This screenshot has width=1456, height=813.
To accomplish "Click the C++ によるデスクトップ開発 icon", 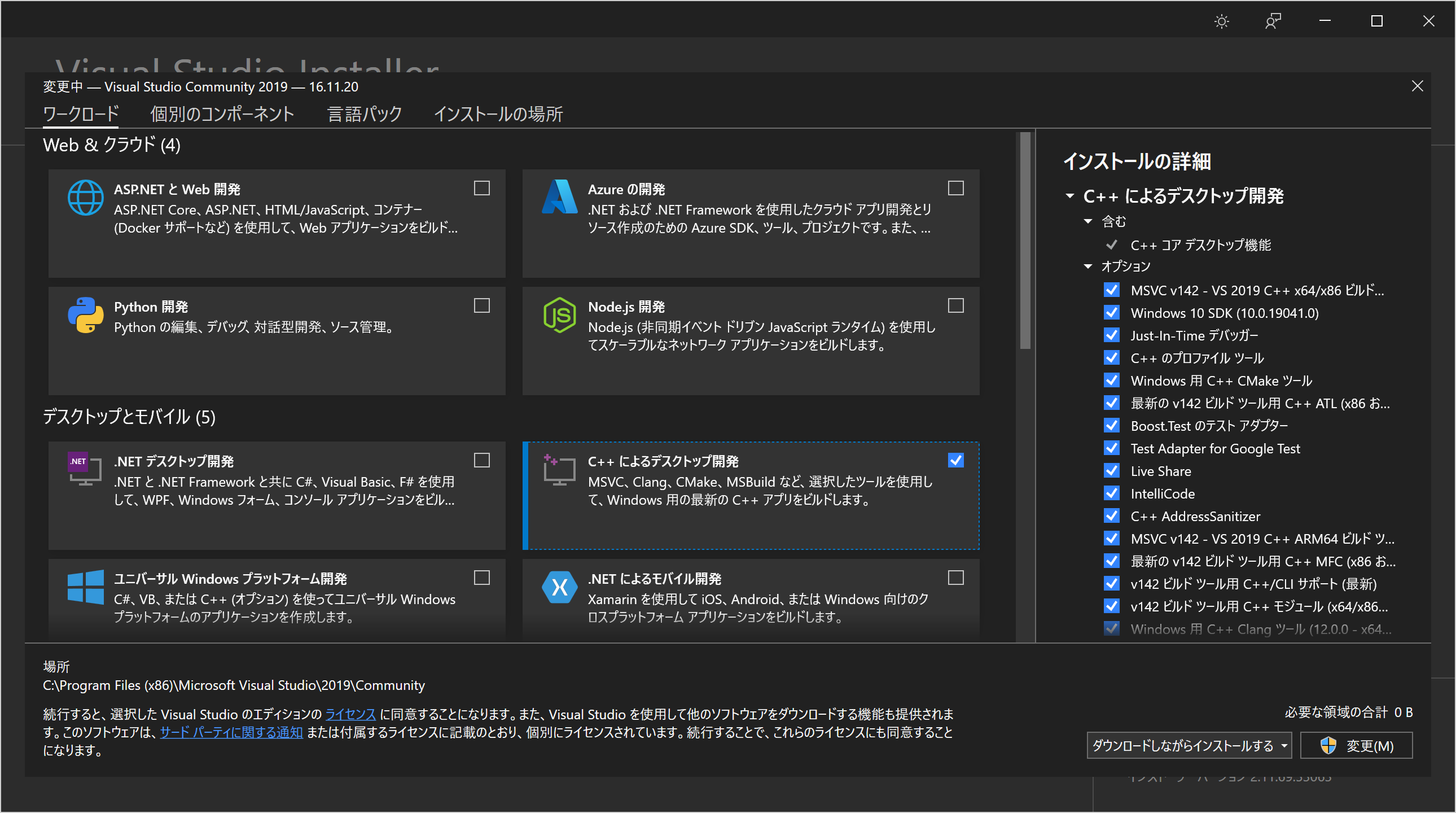I will tap(559, 469).
